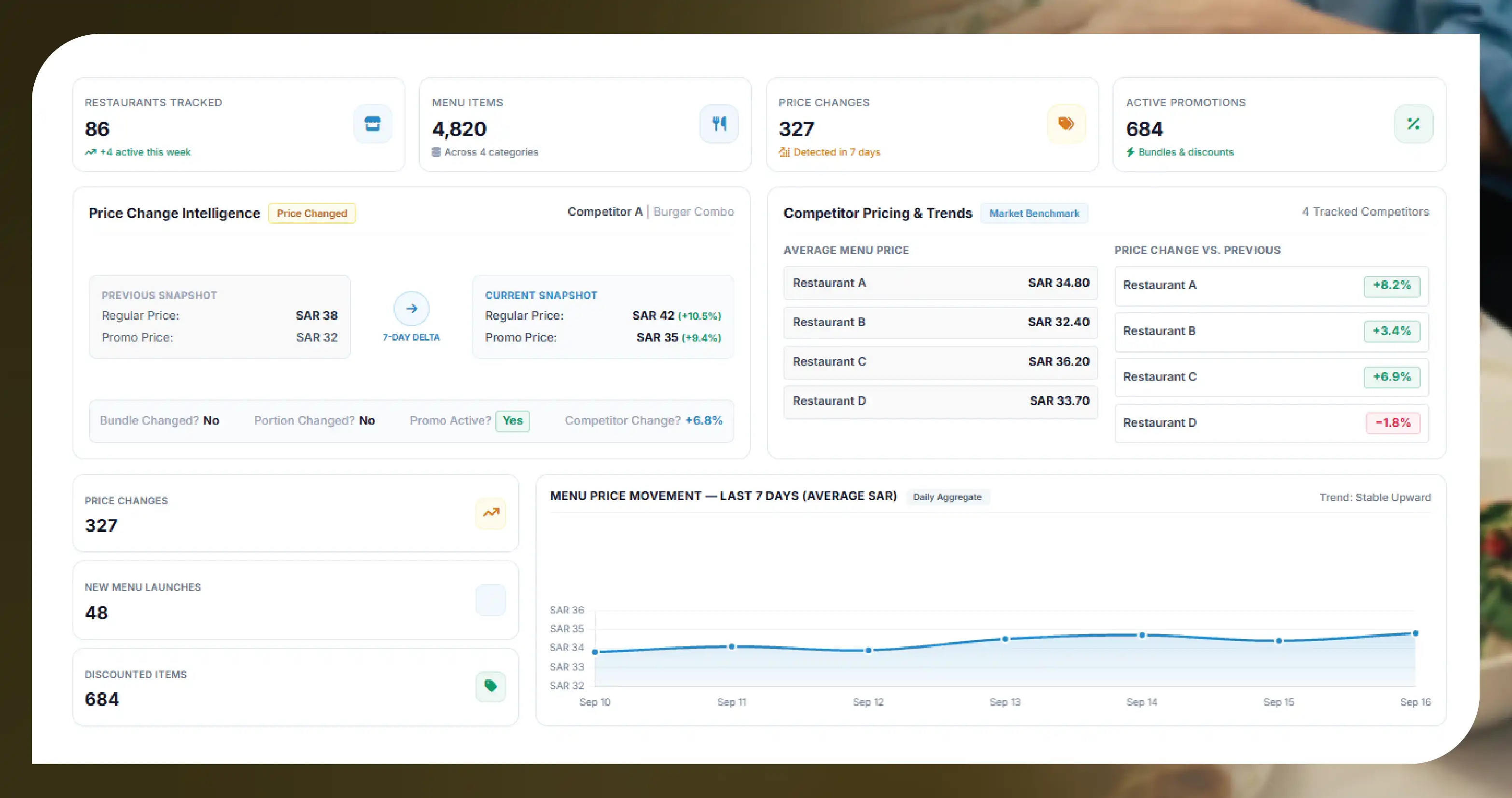
Task: Click the +8.2% change badge
Action: tap(1392, 285)
